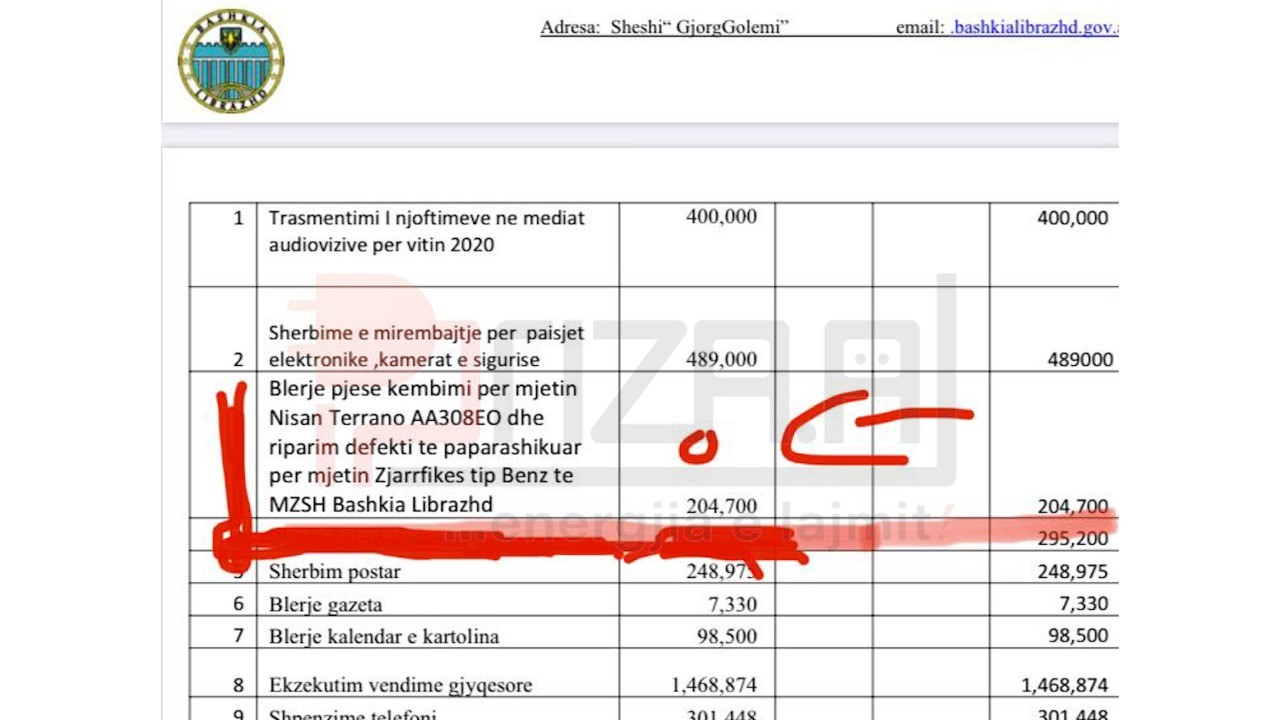Click the Blerje kalendar e kartolina label
Screen dimensions: 1280x720
(384, 637)
